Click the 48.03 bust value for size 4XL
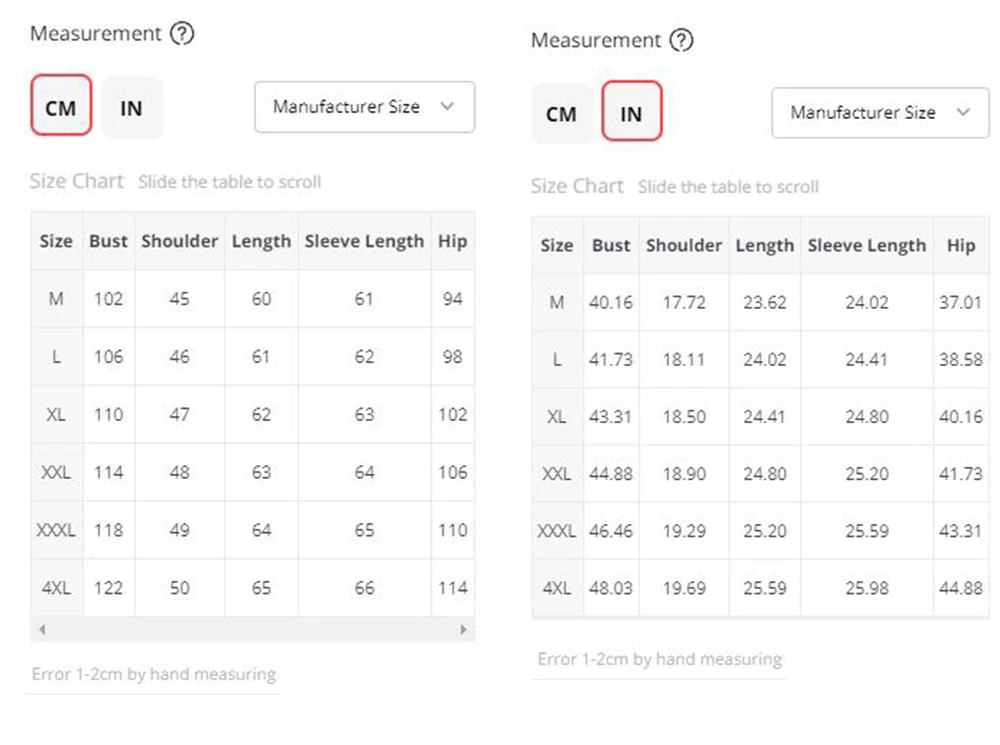Screen dimensions: 1000x745 (610, 588)
